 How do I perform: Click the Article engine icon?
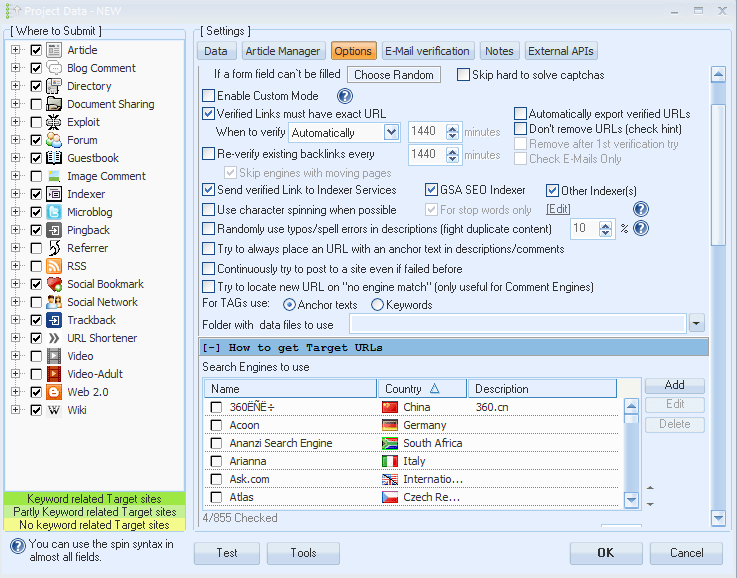tap(54, 50)
